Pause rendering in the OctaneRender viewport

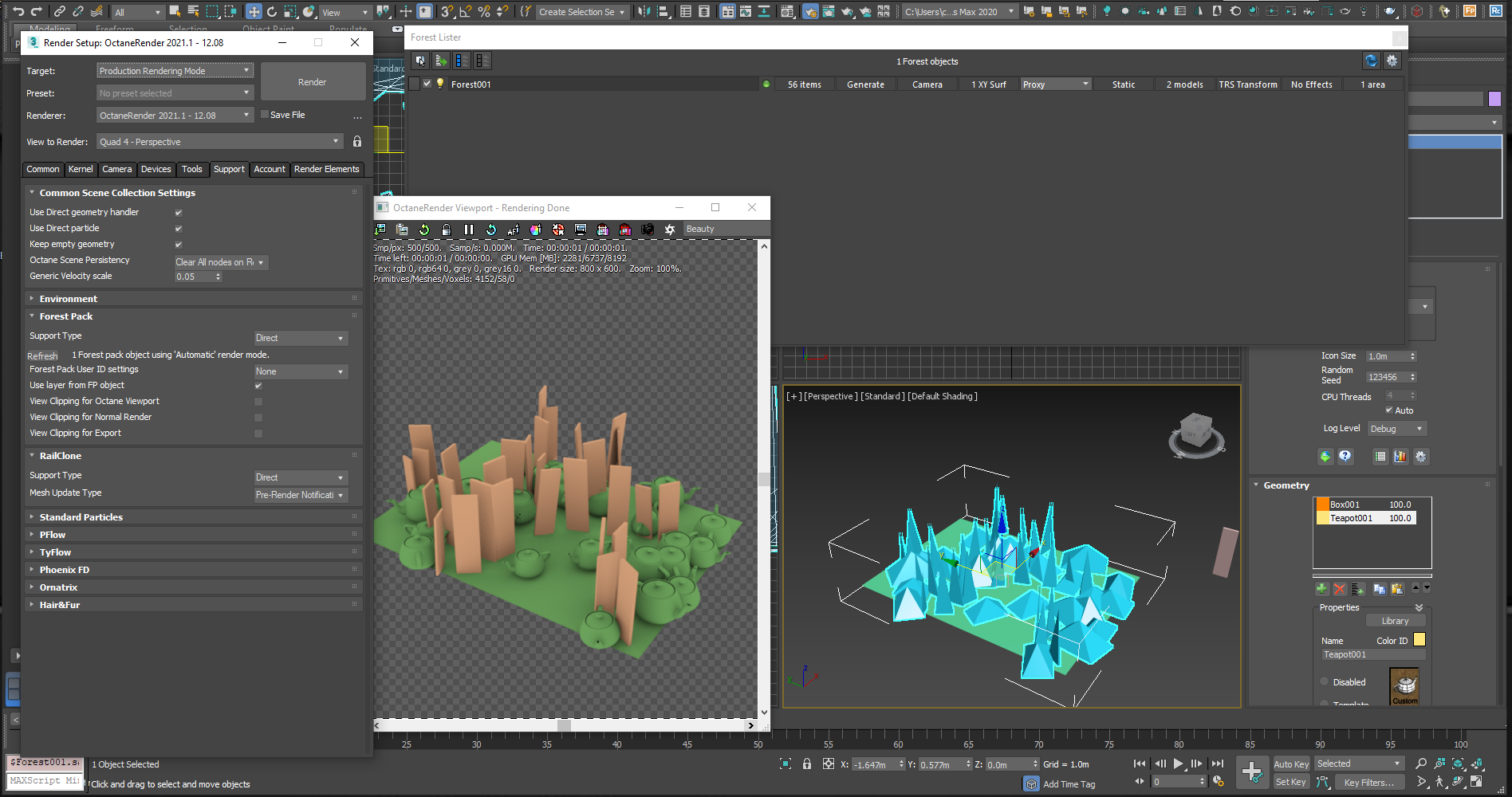pos(469,230)
